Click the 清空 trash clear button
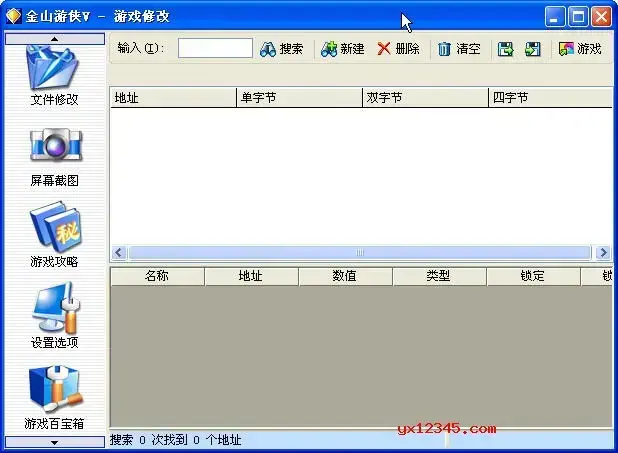The height and width of the screenshot is (453, 618). [459, 49]
